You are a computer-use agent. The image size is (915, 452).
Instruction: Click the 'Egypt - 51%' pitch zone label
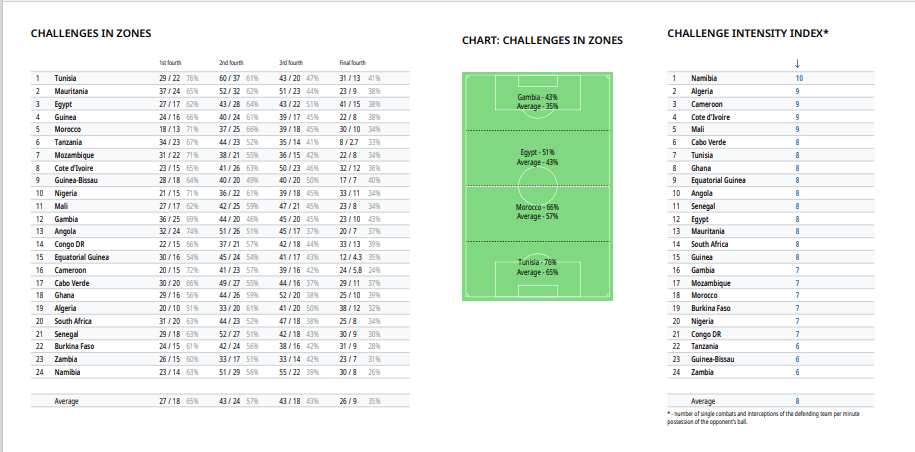point(537,152)
